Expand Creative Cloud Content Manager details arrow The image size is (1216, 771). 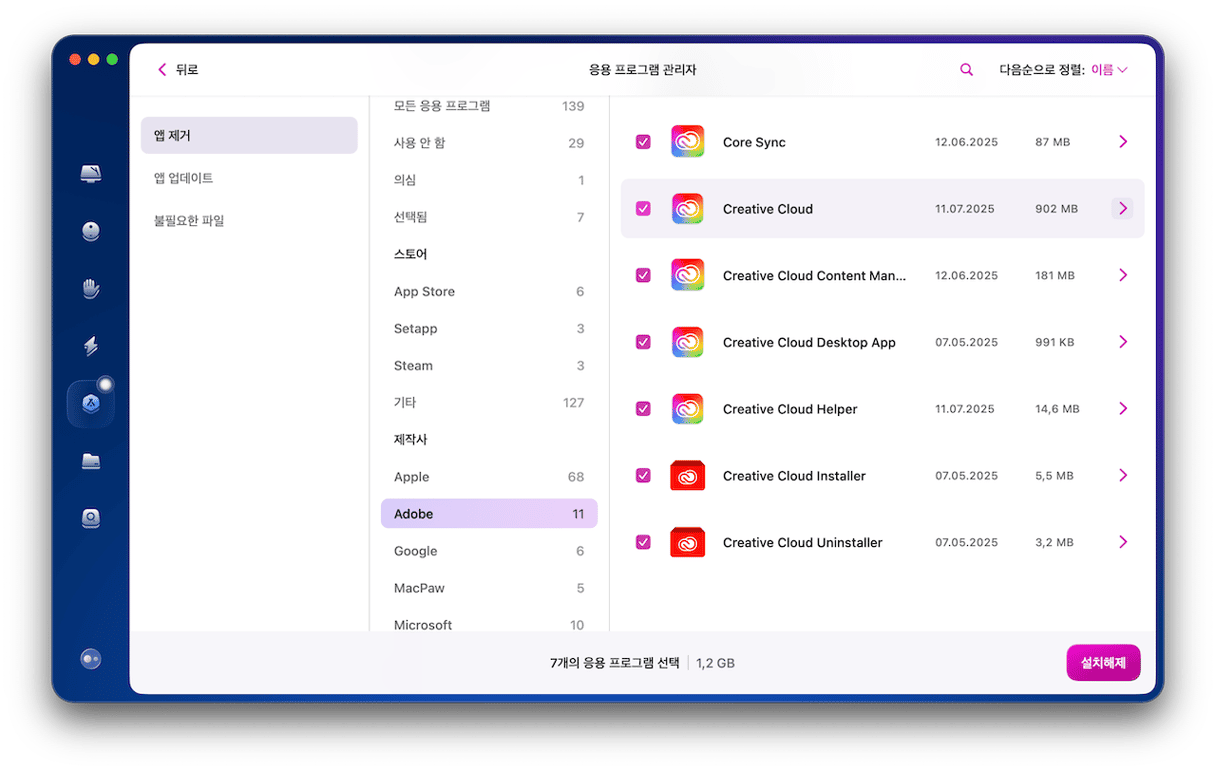pos(1123,275)
